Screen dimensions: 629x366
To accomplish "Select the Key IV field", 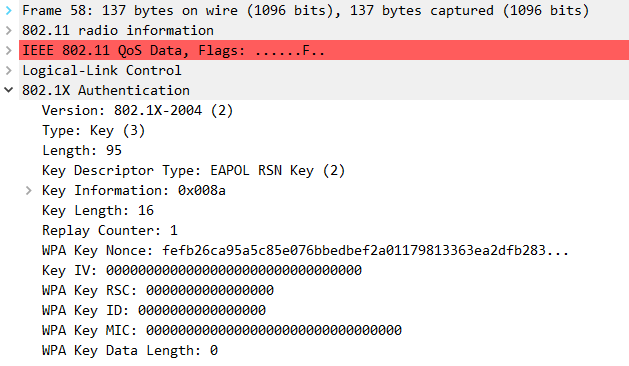I will point(202,270).
